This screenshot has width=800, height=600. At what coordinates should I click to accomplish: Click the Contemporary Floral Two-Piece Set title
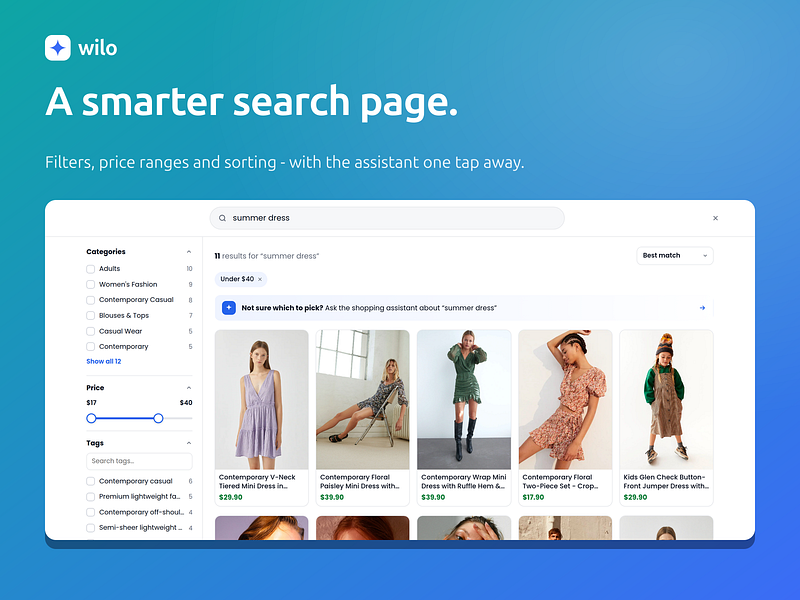(x=560, y=482)
